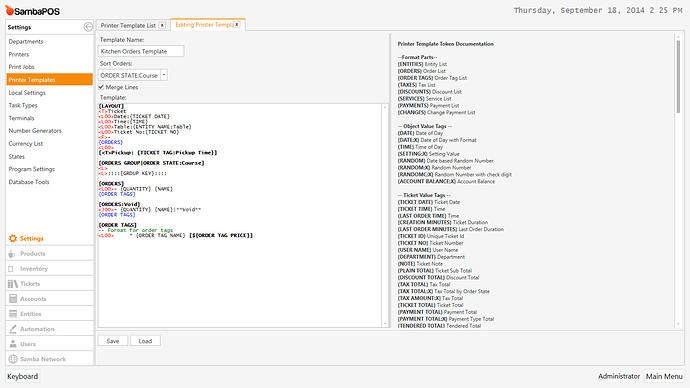Open the on-screen Keyboard button
Image resolution: width=690 pixels, height=388 pixels.
[22, 376]
